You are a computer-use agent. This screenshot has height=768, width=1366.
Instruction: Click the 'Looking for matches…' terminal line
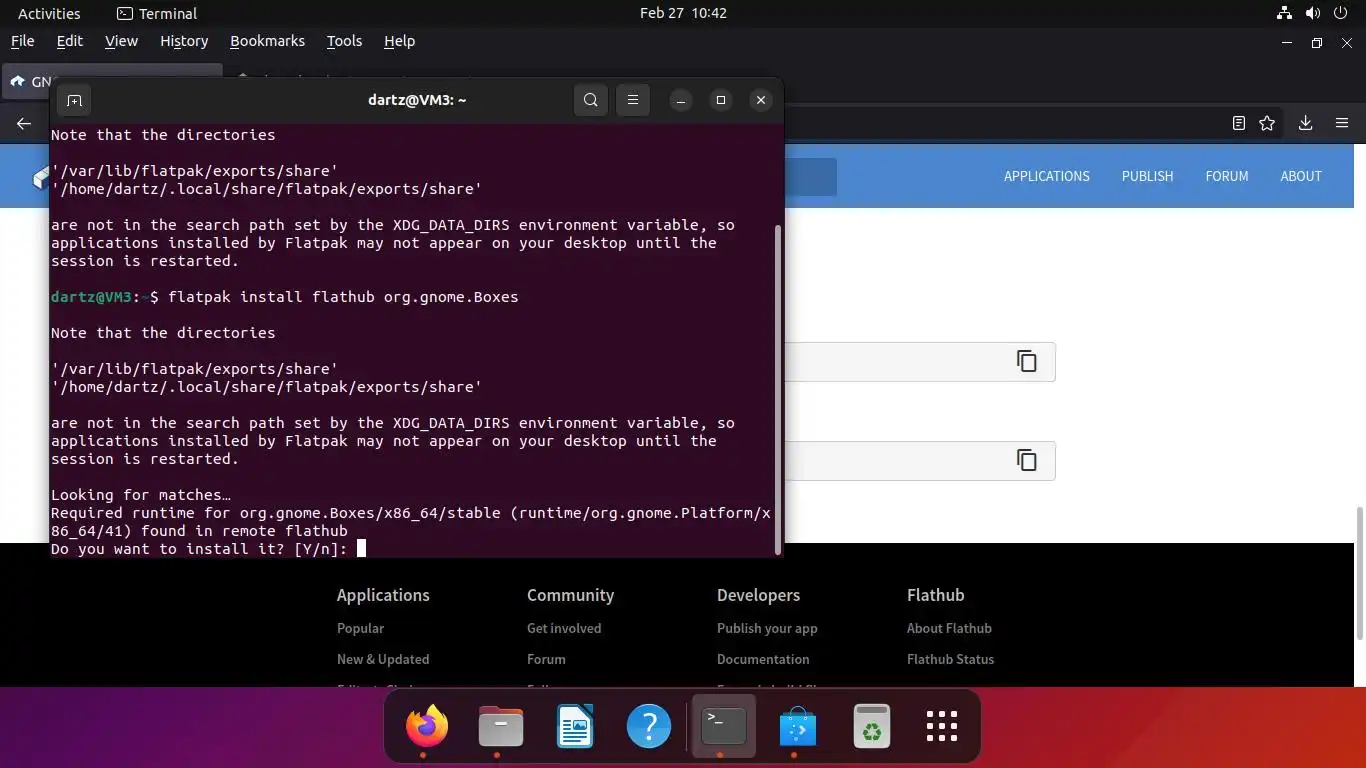[141, 495]
